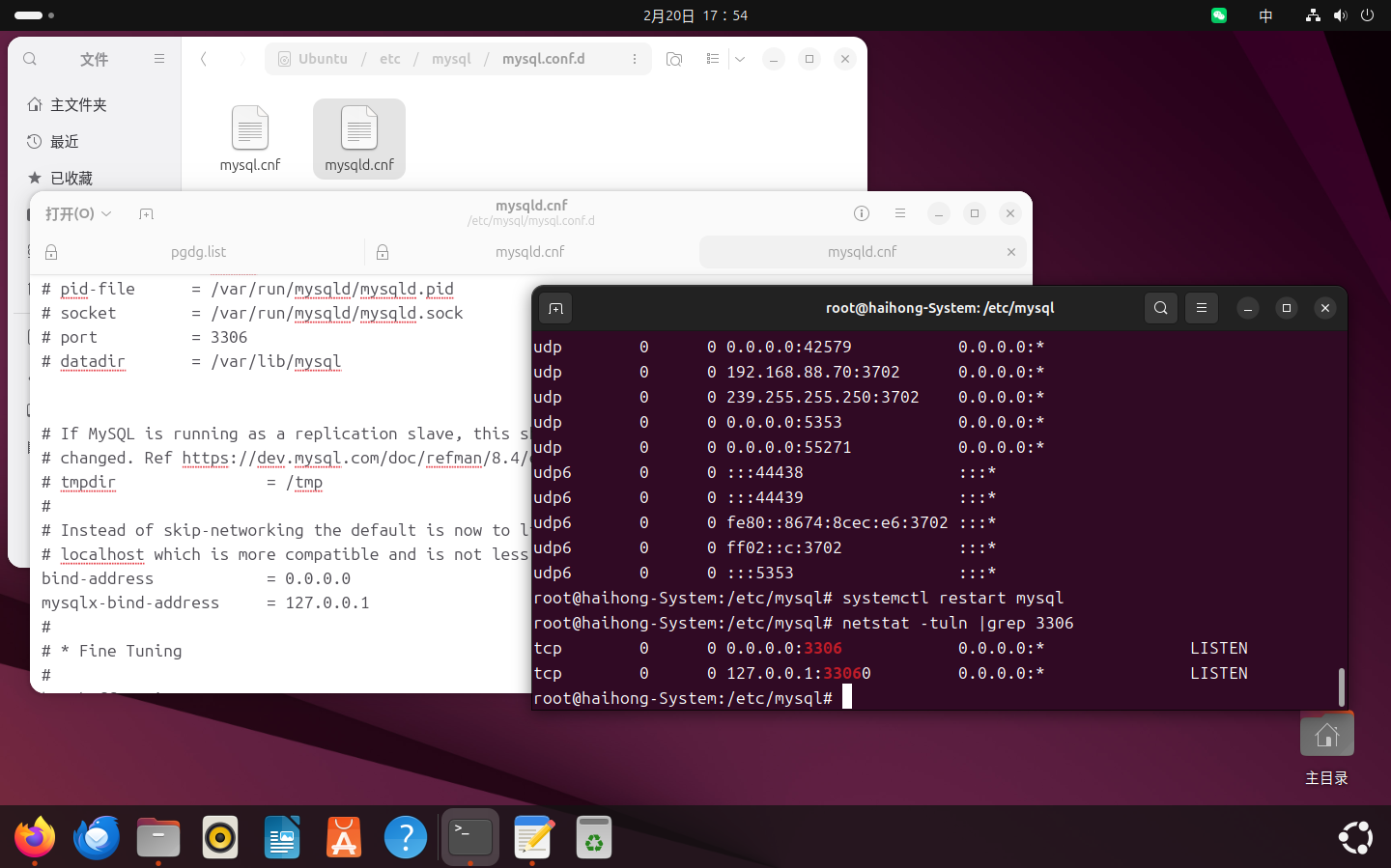Expand Files view options dropdown

pyautogui.click(x=740, y=59)
